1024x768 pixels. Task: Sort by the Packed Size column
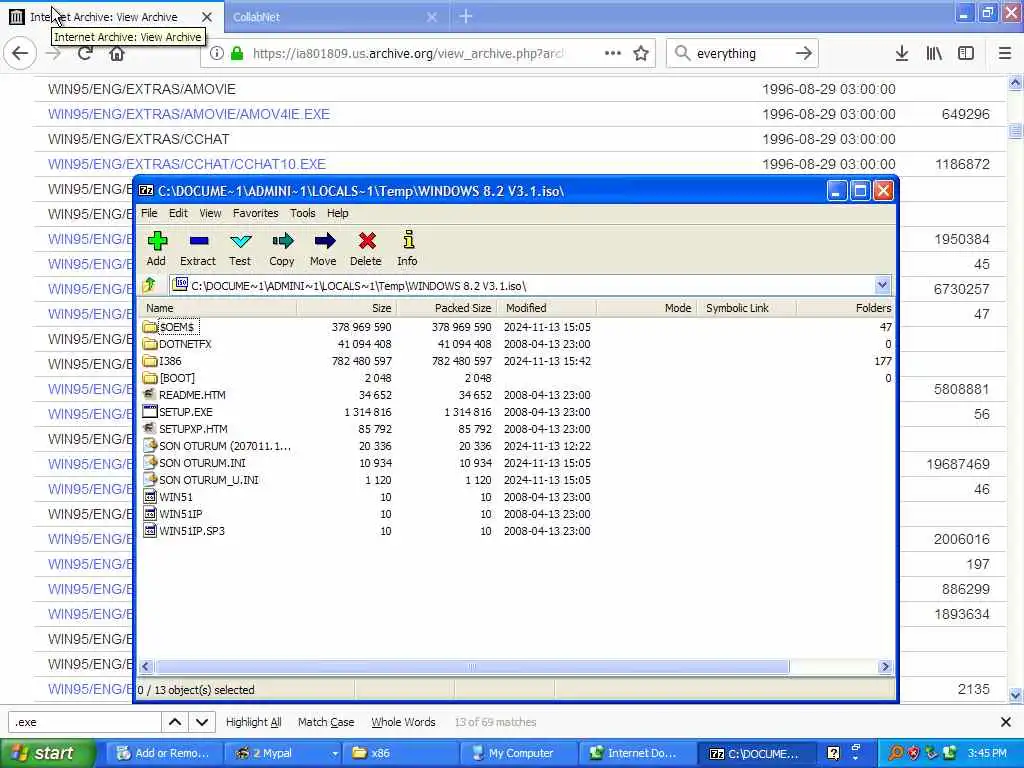pyautogui.click(x=447, y=308)
